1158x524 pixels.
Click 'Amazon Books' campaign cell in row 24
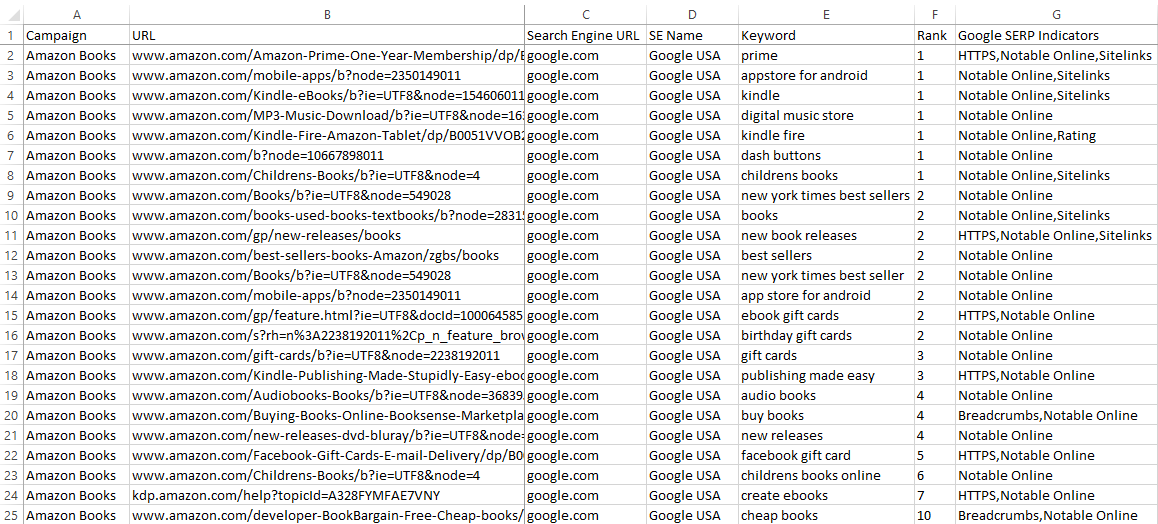point(77,494)
